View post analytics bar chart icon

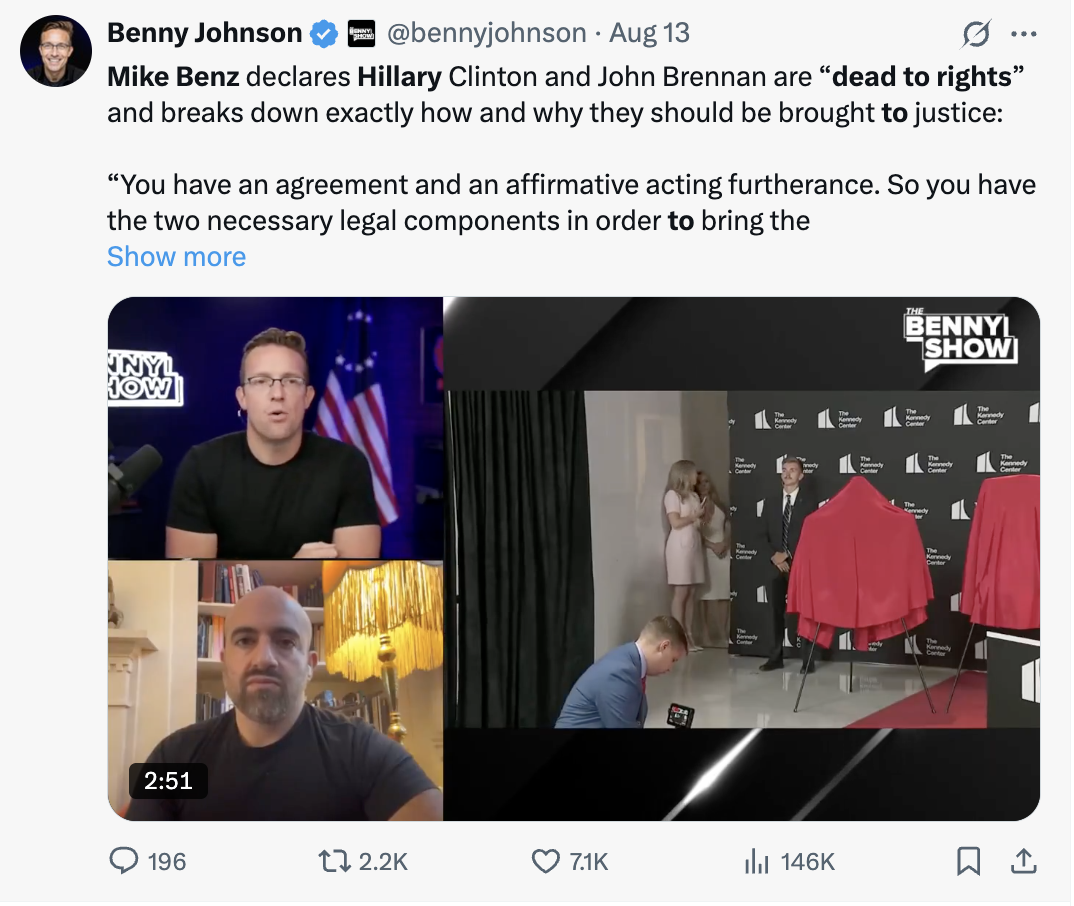point(756,861)
